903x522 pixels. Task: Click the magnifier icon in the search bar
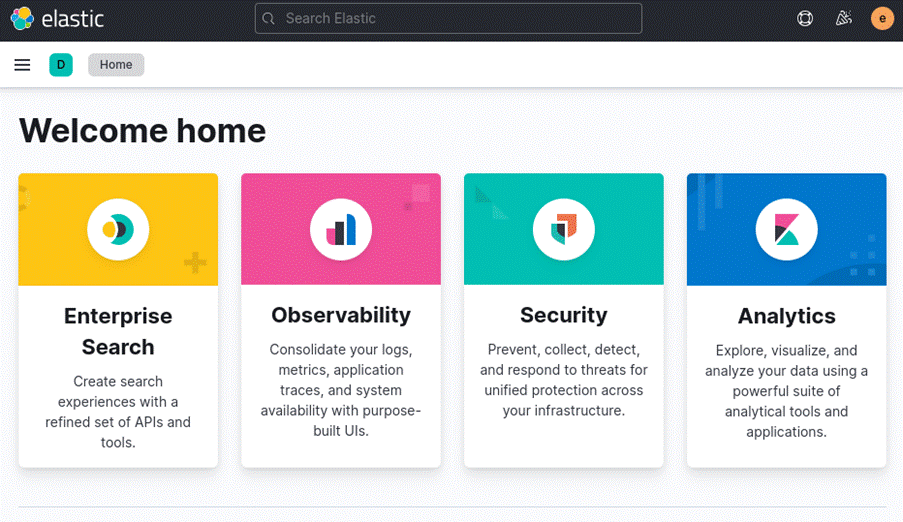[268, 18]
